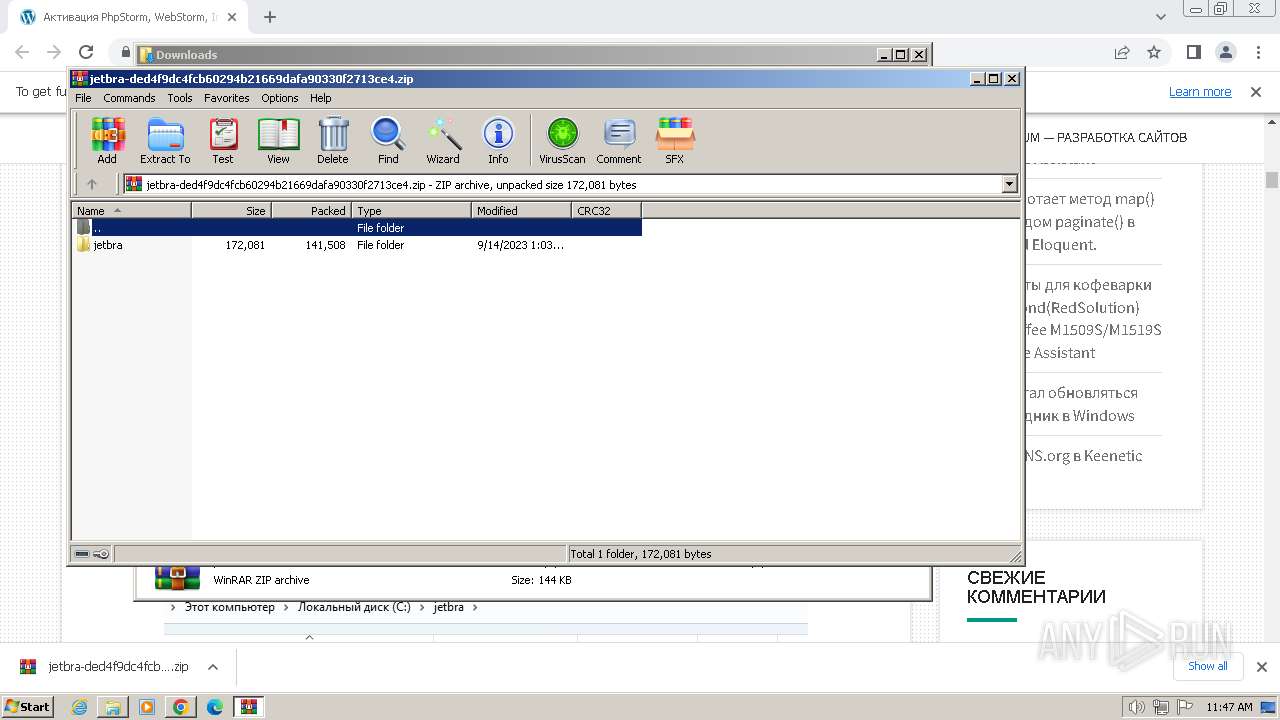Start VirusScan on the archive

(x=562, y=141)
